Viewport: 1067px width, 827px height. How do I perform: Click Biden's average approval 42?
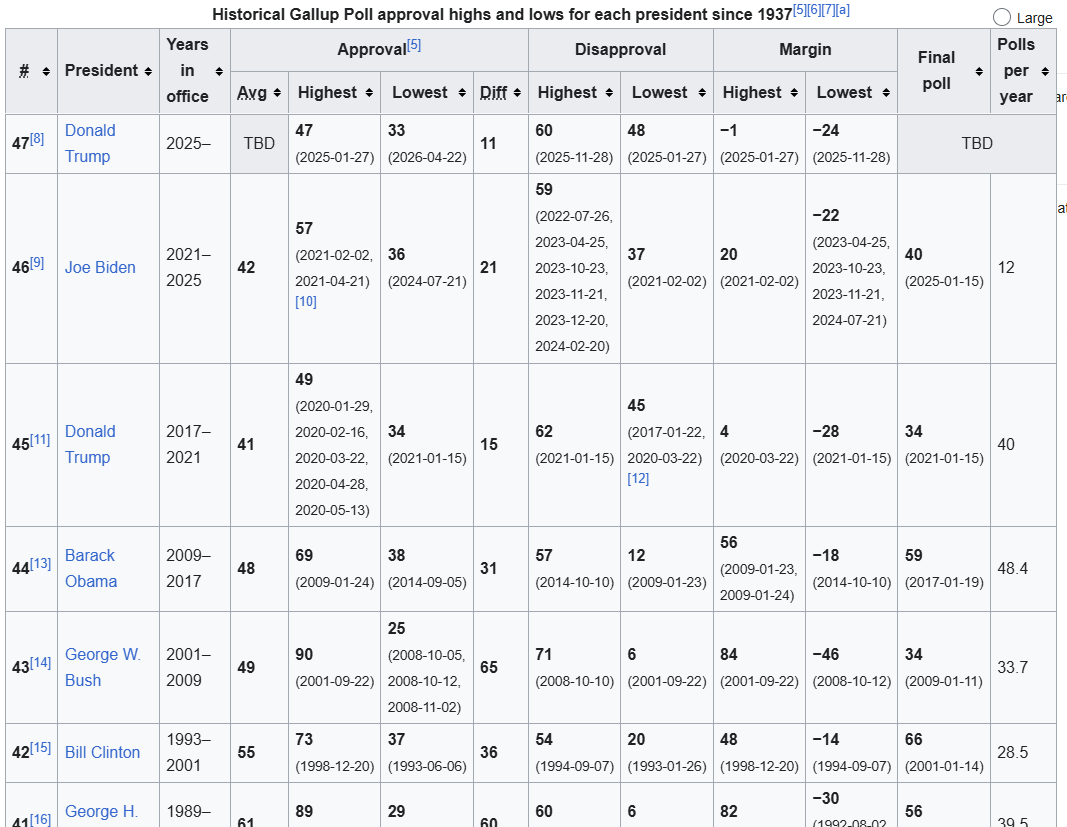coord(246,267)
